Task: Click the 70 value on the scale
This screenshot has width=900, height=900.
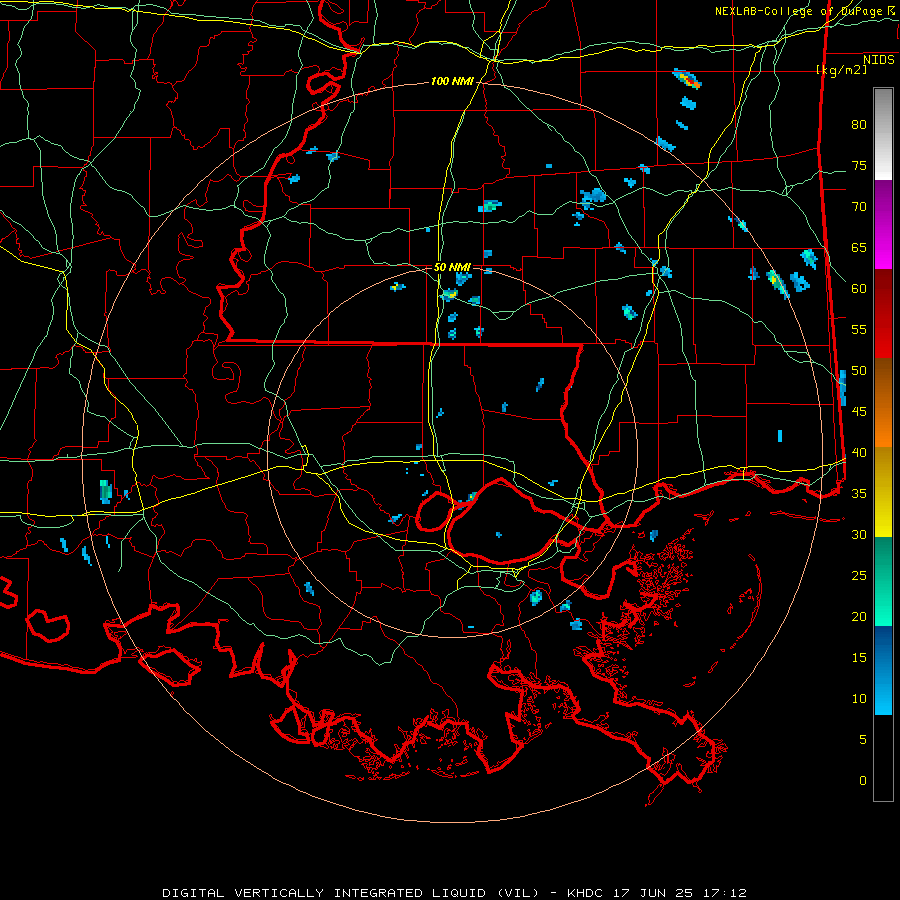Action: pyautogui.click(x=859, y=207)
